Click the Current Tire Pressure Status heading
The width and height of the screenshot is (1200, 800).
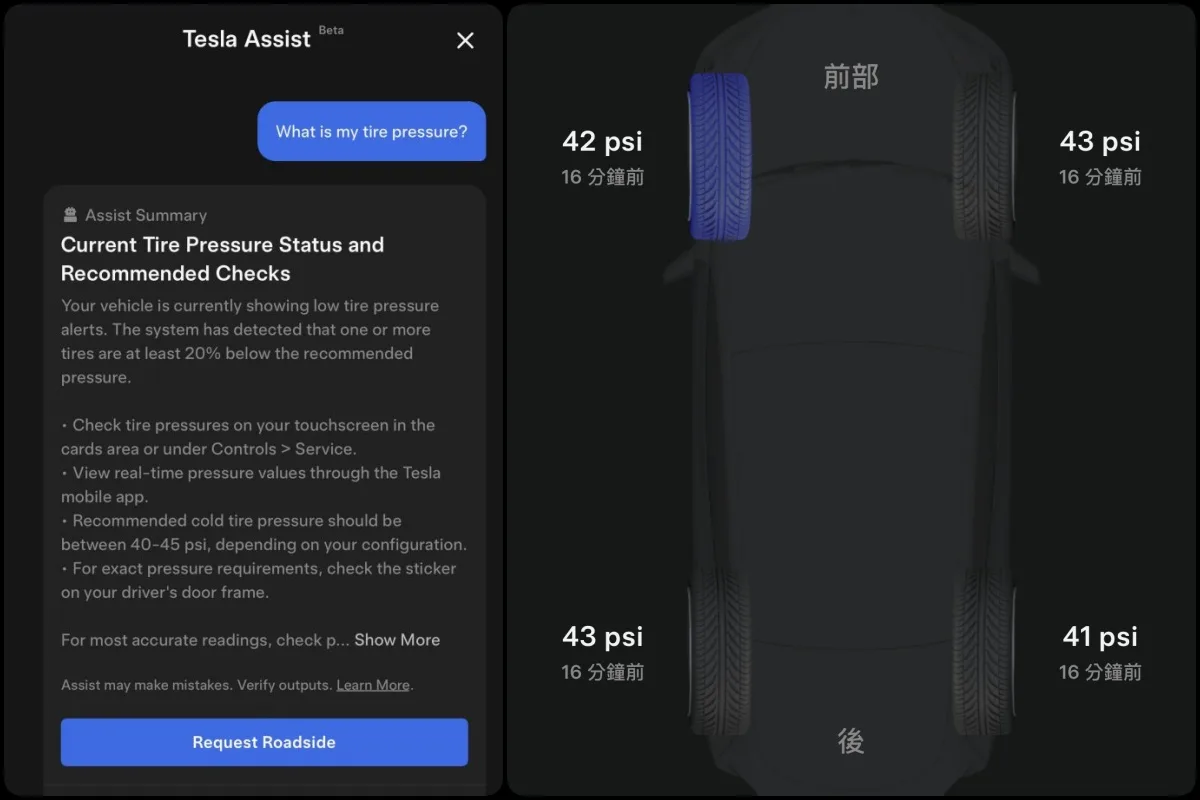(x=222, y=259)
